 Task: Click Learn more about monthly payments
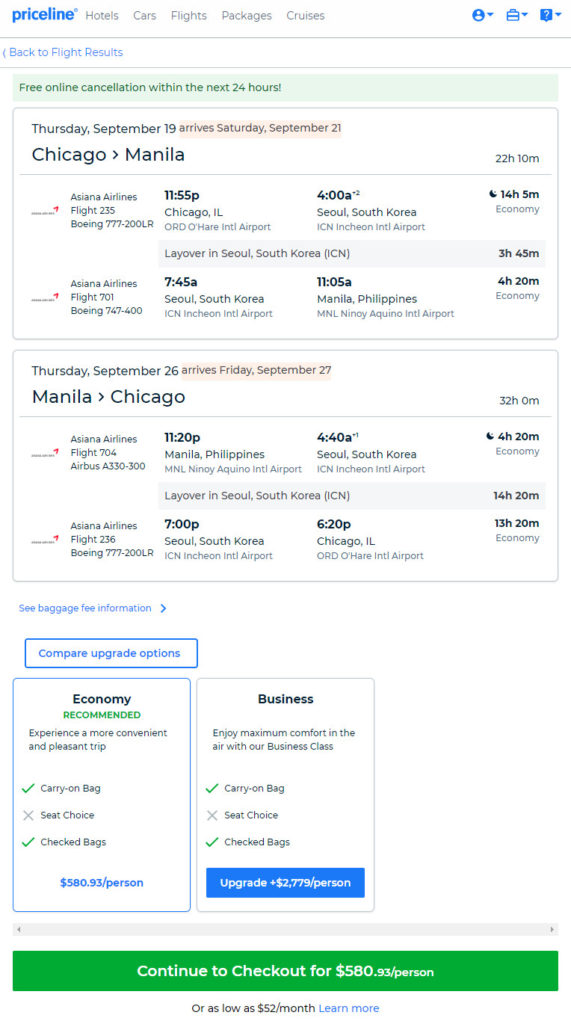coord(349,1008)
